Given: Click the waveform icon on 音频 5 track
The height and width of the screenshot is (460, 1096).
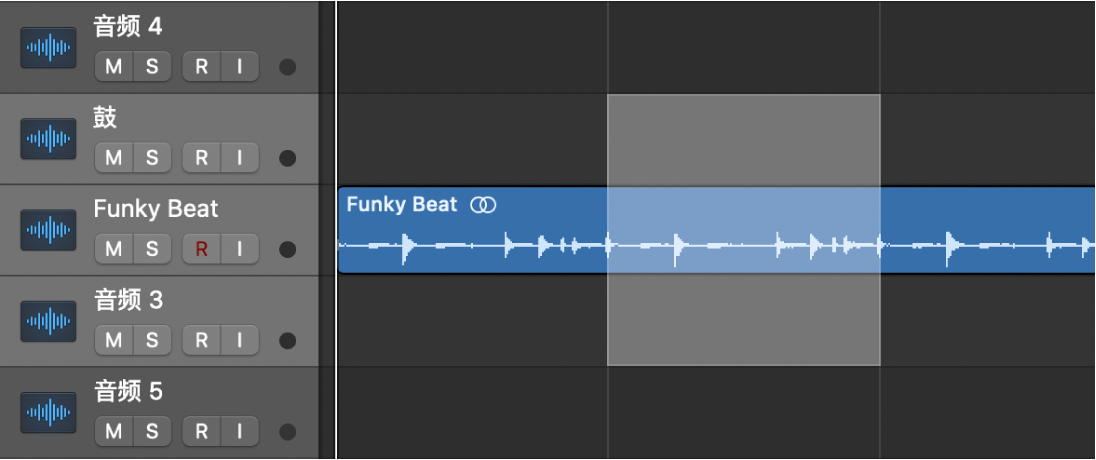Looking at the screenshot, I should pos(48,412).
